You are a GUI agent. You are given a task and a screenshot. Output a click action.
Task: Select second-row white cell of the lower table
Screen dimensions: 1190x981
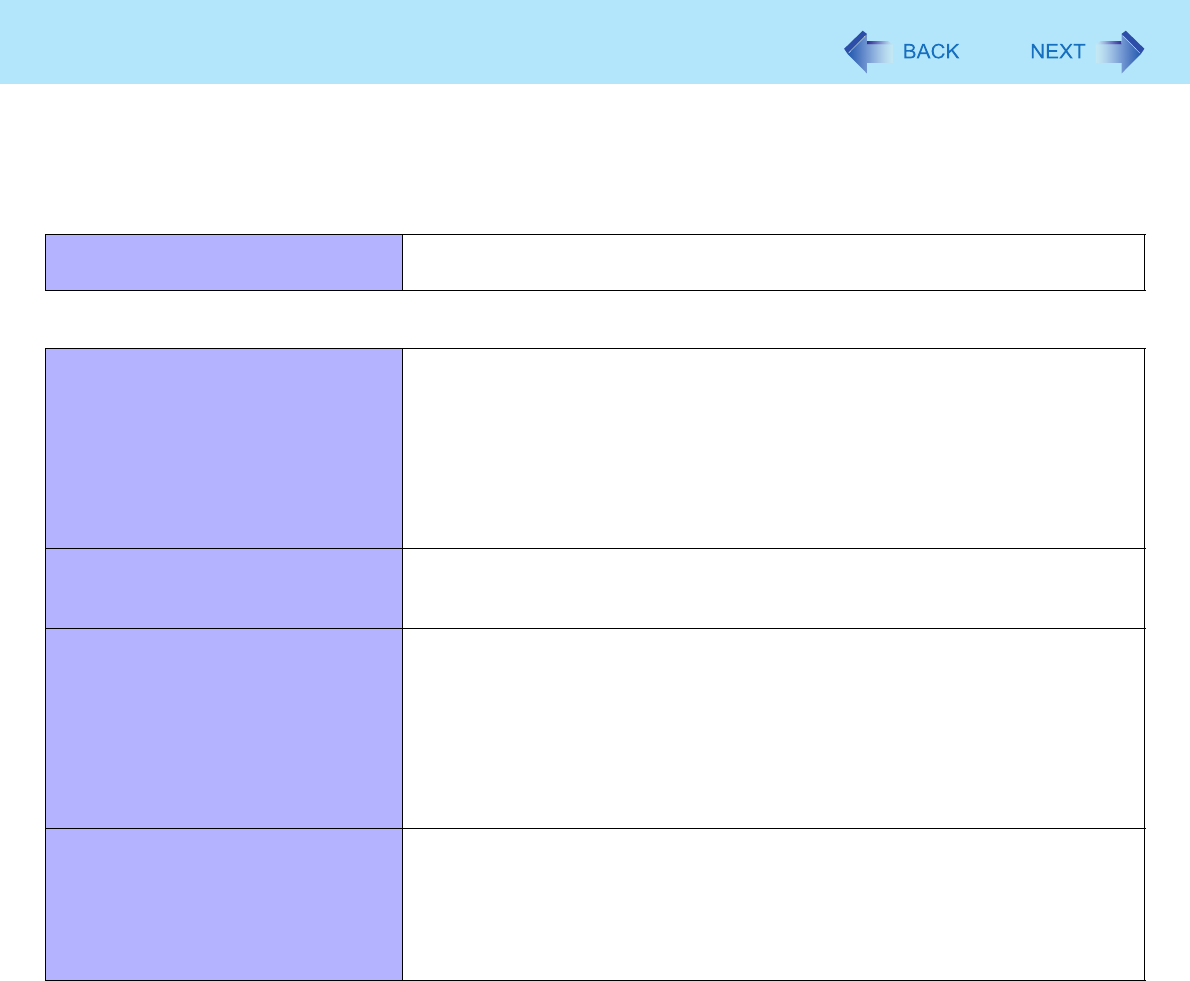772,588
